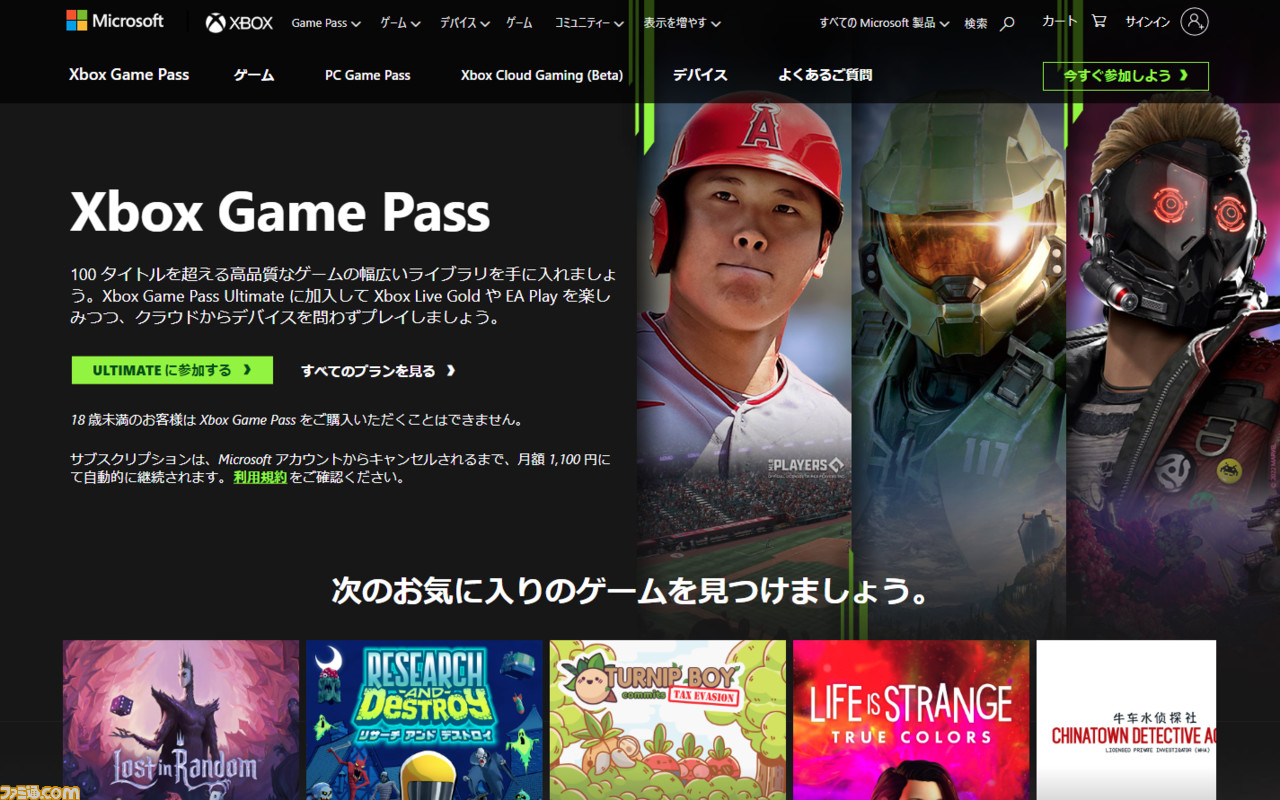Go to the よくあるご質問 tab
The height and width of the screenshot is (800, 1280).
(825, 75)
